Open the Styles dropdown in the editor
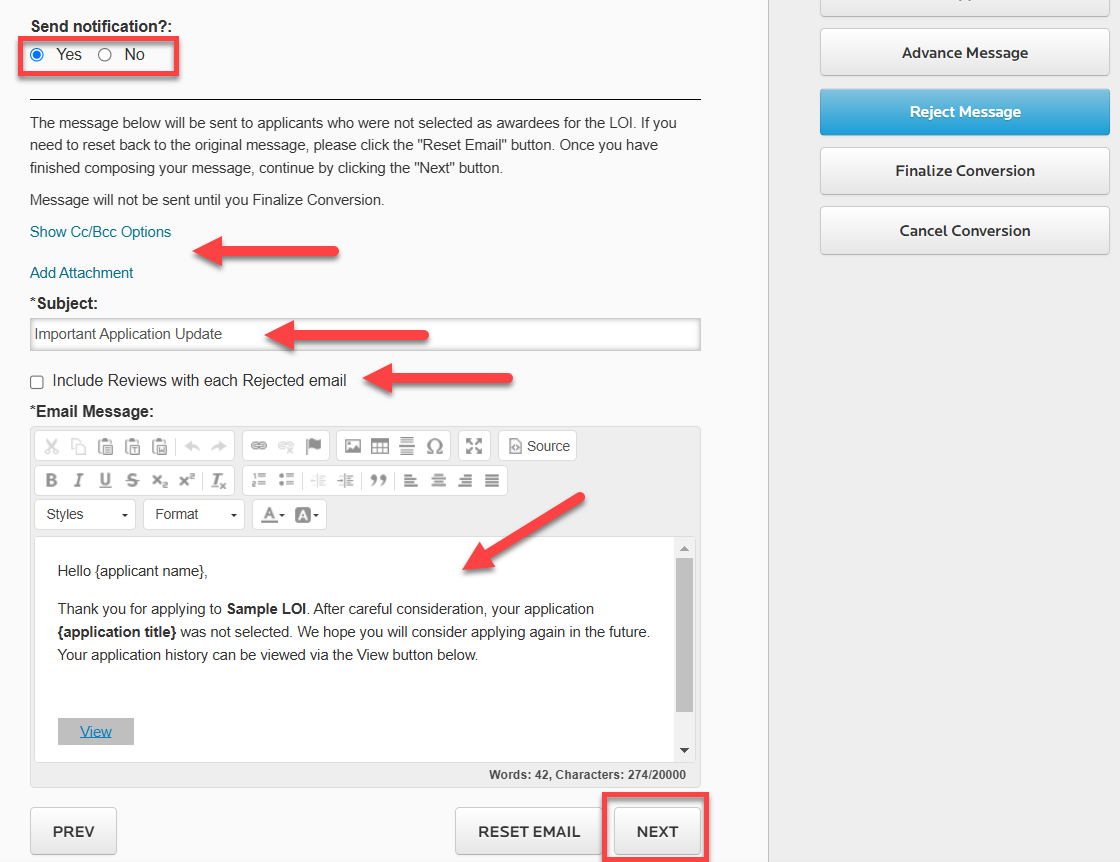The width and height of the screenshot is (1120, 862). pos(84,514)
